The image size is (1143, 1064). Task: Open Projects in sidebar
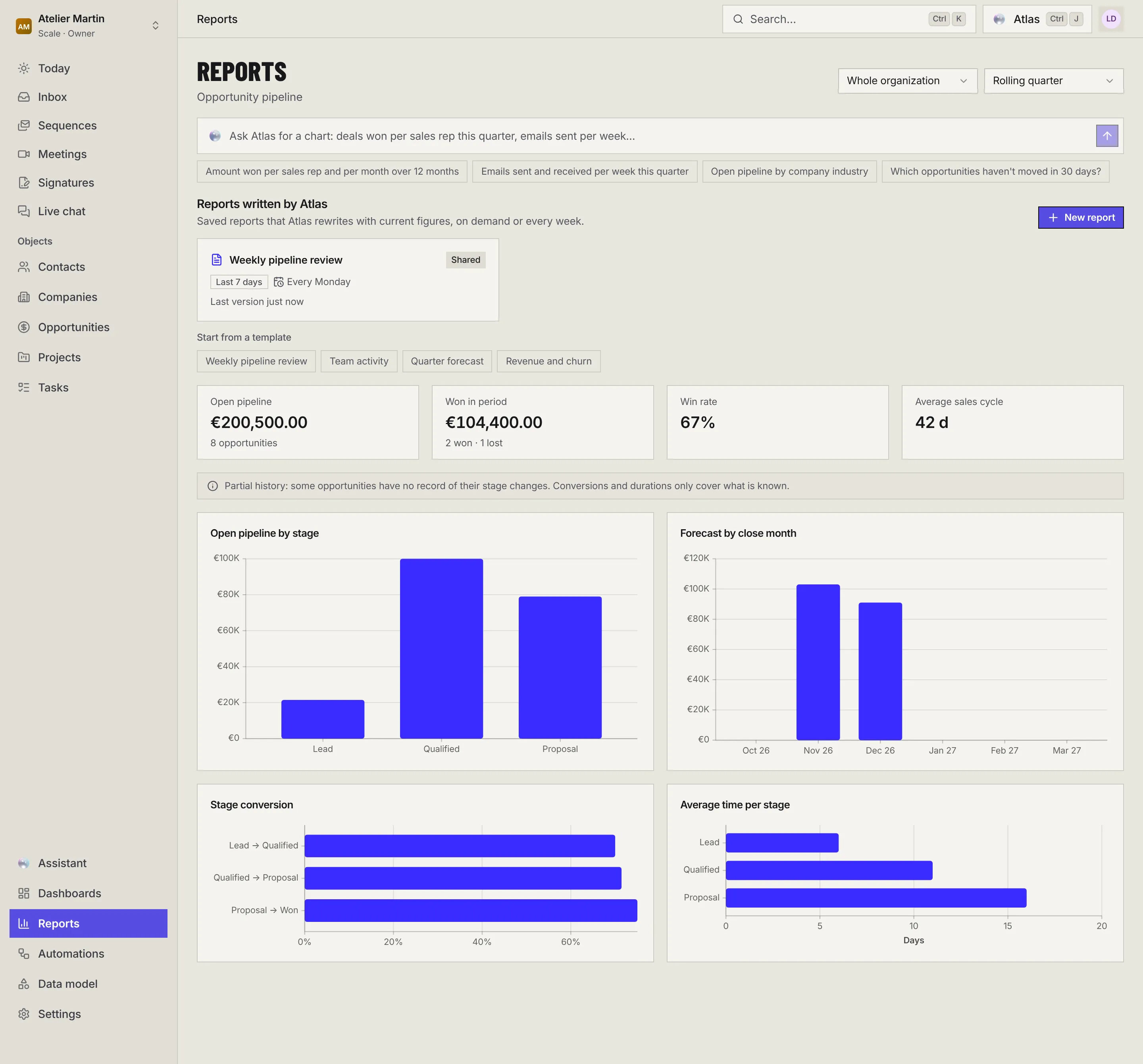click(x=88, y=358)
